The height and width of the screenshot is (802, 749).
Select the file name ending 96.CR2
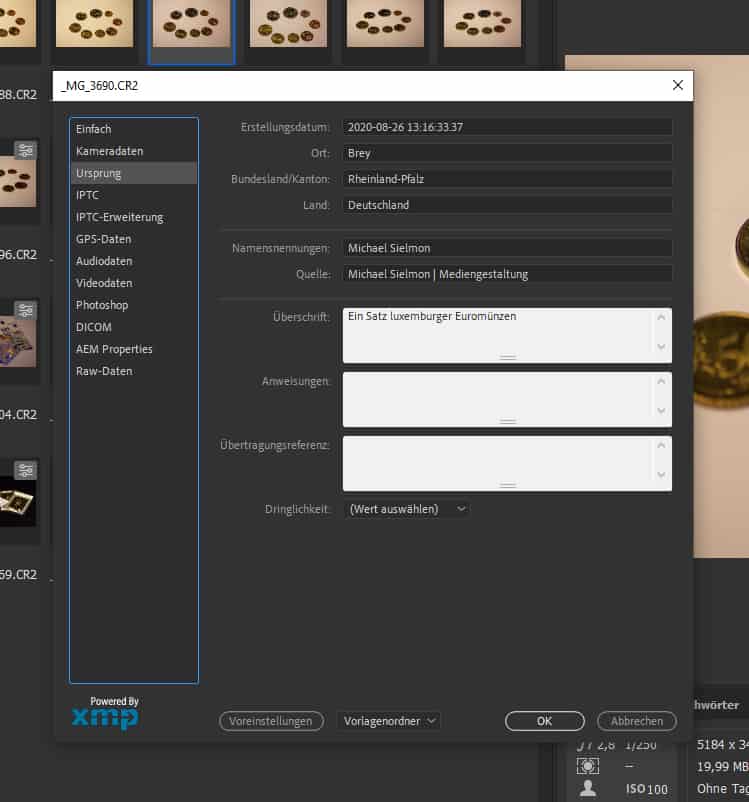18,255
